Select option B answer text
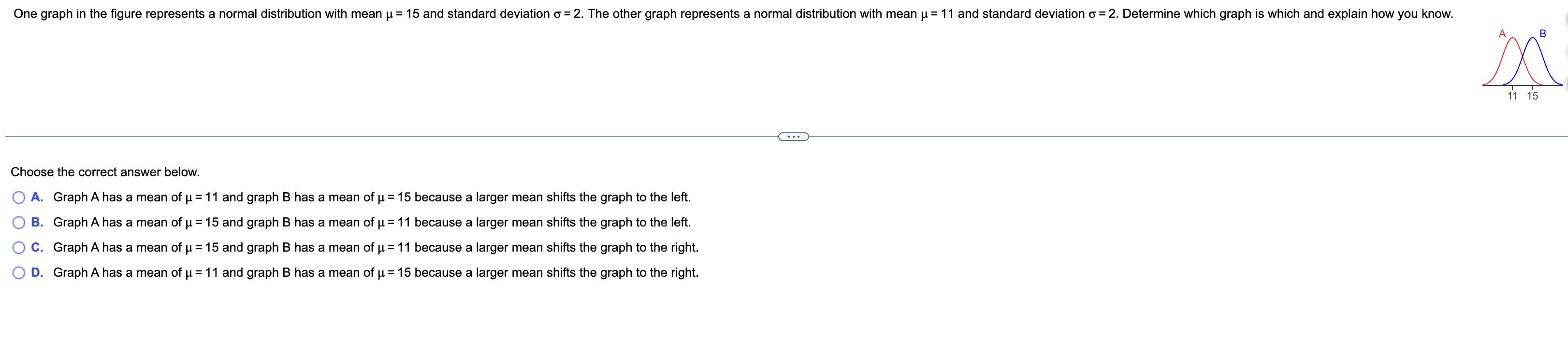This screenshot has height=339, width=1568. click(x=373, y=222)
